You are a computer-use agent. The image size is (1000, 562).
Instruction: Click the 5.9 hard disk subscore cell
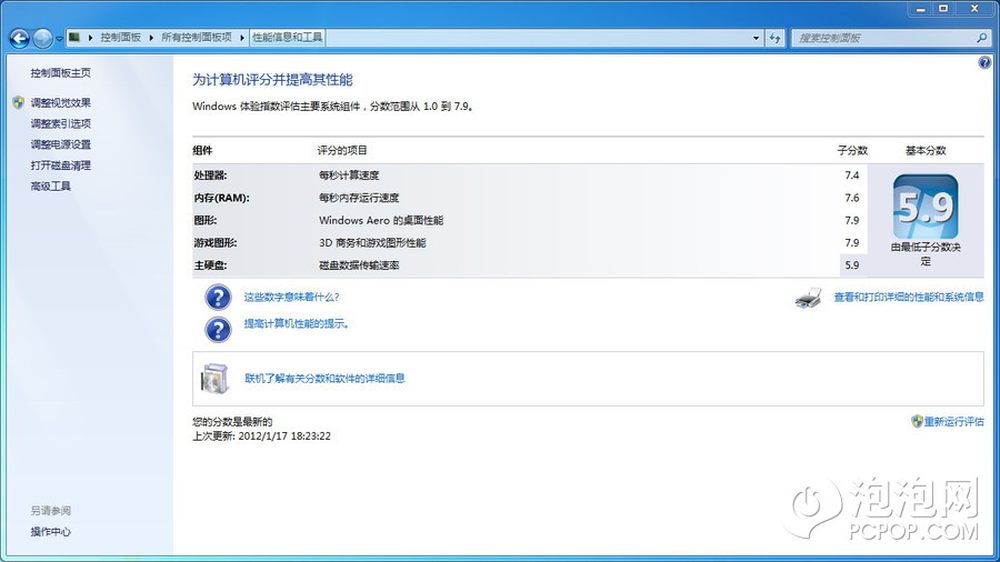pyautogui.click(x=852, y=265)
